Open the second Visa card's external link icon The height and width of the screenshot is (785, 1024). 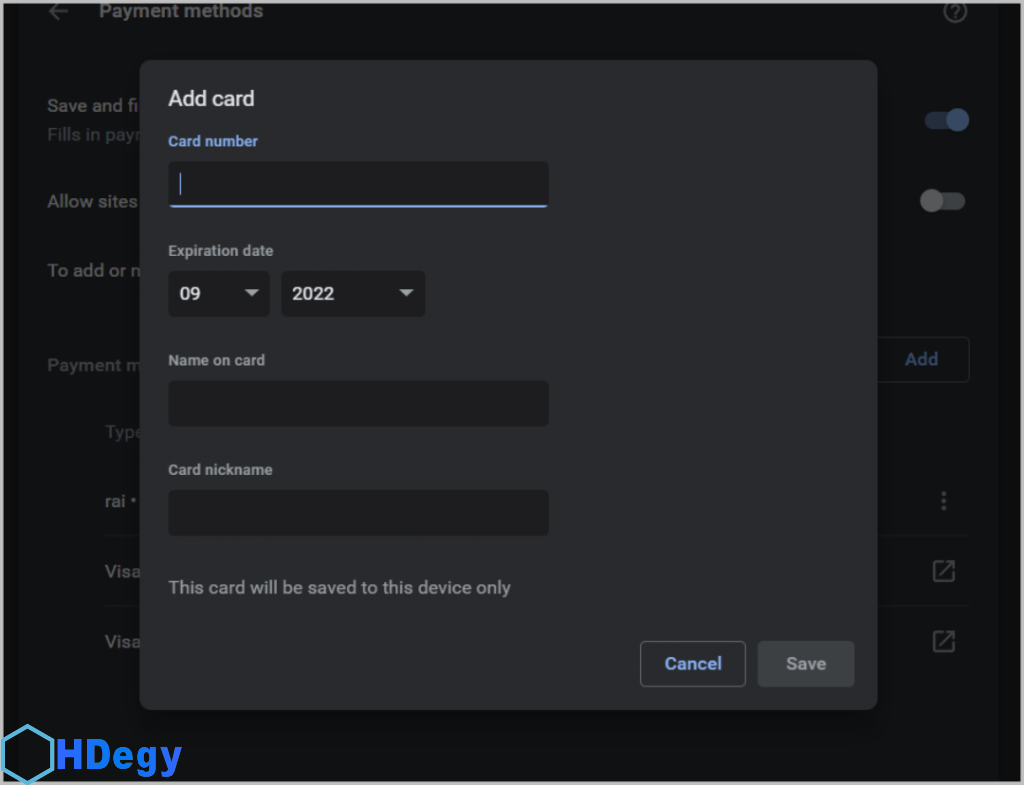coord(943,641)
